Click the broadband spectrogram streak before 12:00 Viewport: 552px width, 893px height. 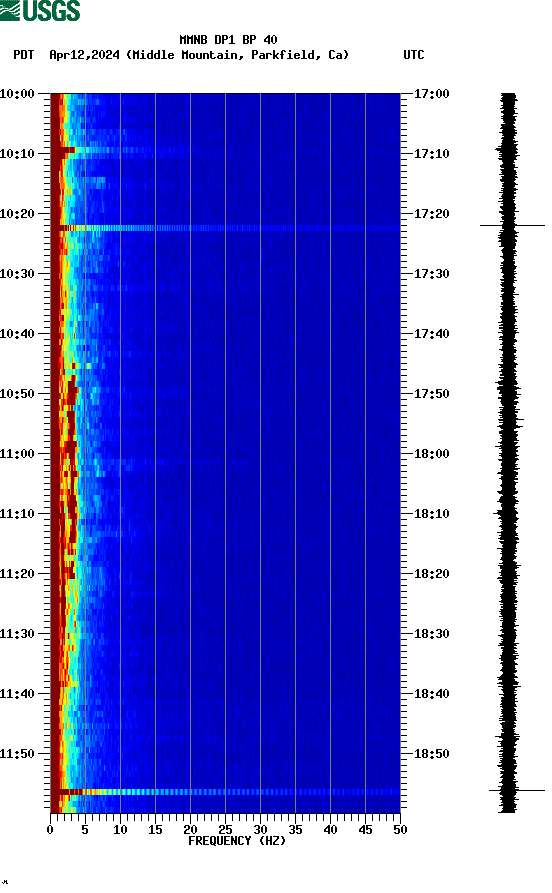(225, 792)
